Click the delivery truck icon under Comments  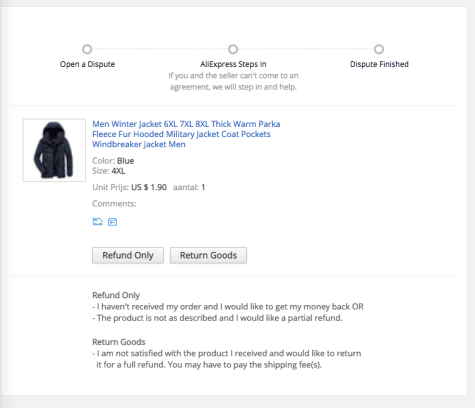pyautogui.click(x=97, y=222)
